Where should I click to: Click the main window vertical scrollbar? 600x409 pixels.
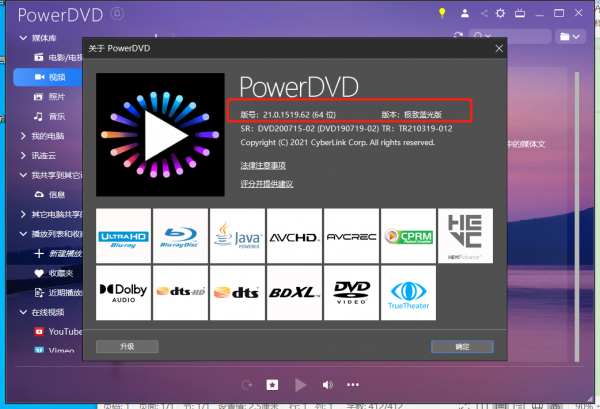pyautogui.click(x=577, y=216)
